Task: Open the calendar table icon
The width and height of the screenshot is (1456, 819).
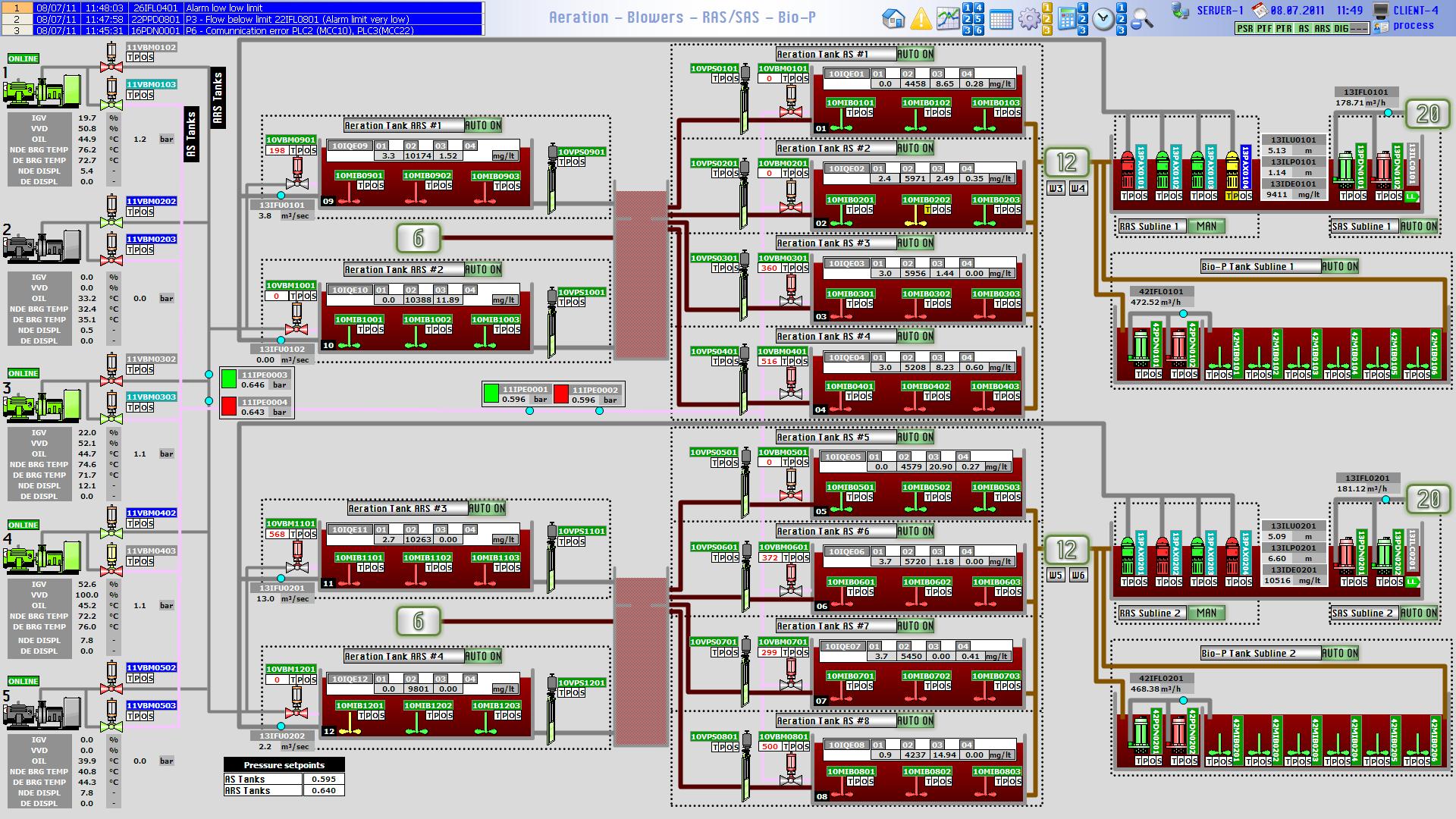Action: click(x=1001, y=19)
